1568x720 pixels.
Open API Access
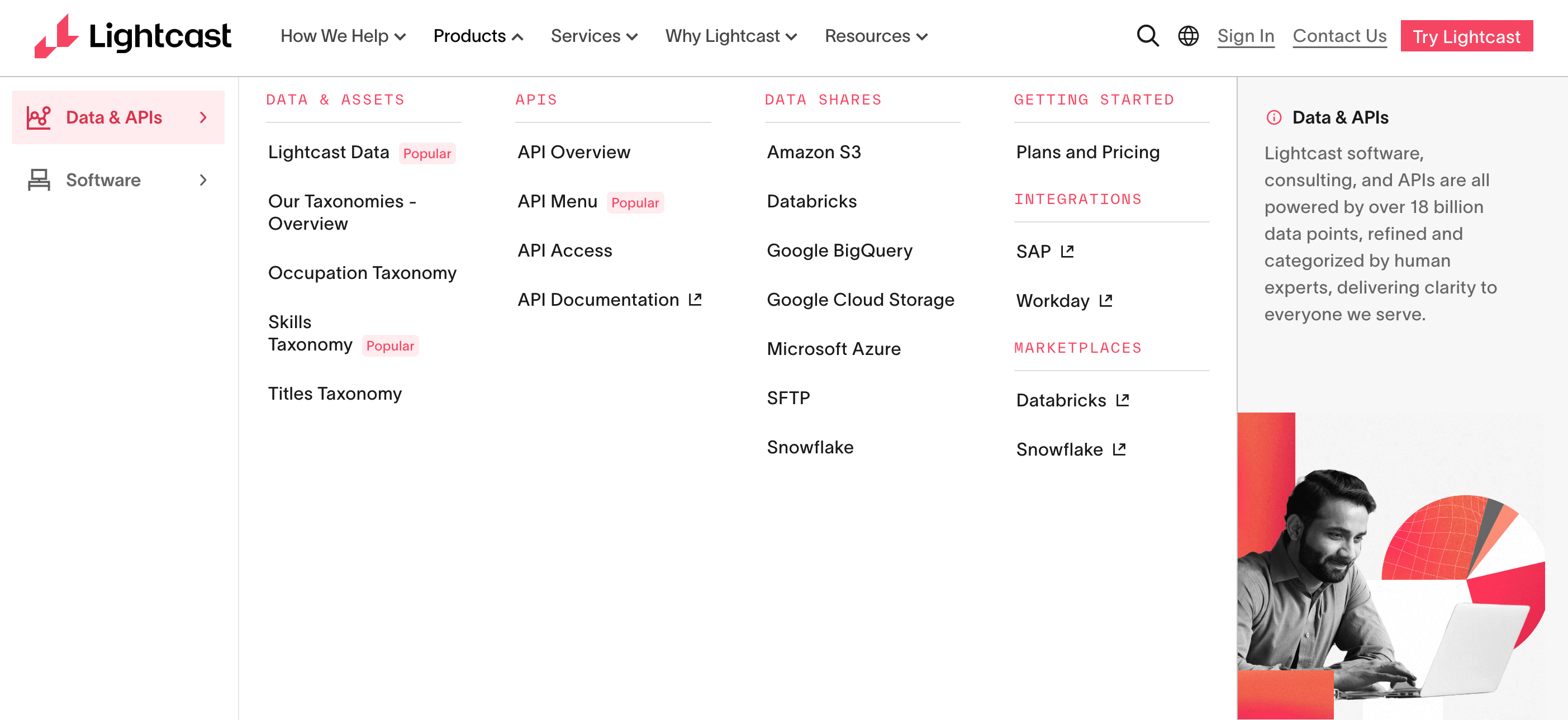(564, 250)
